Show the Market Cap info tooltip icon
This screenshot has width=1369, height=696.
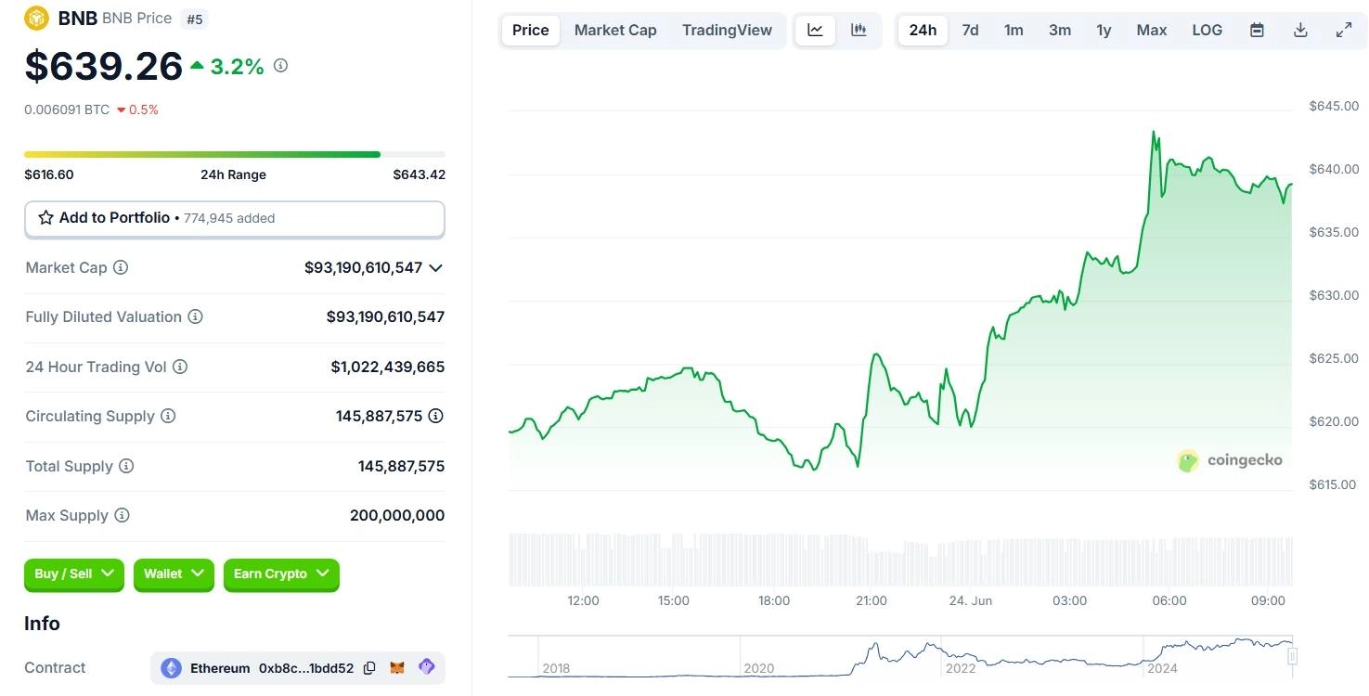click(121, 268)
